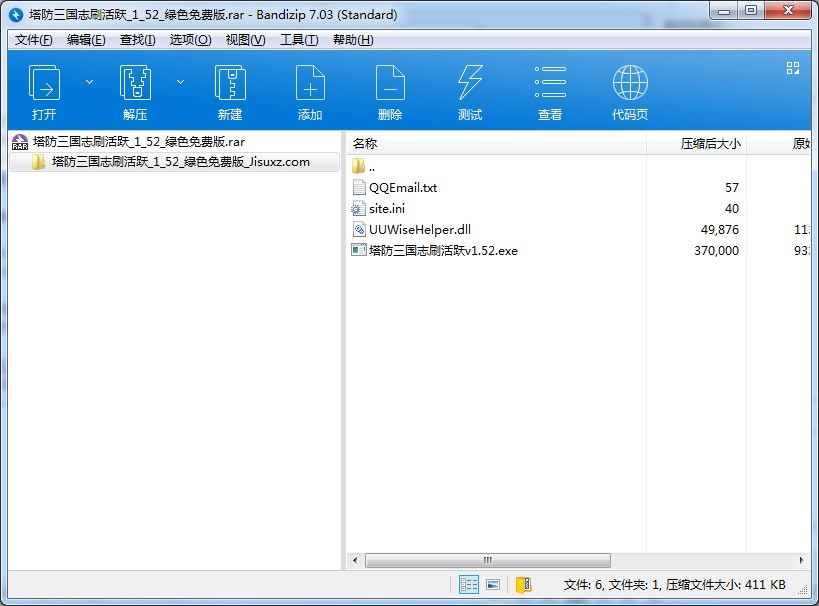The image size is (819, 606).
Task: Select the QQEmail.txt file
Action: pos(403,188)
